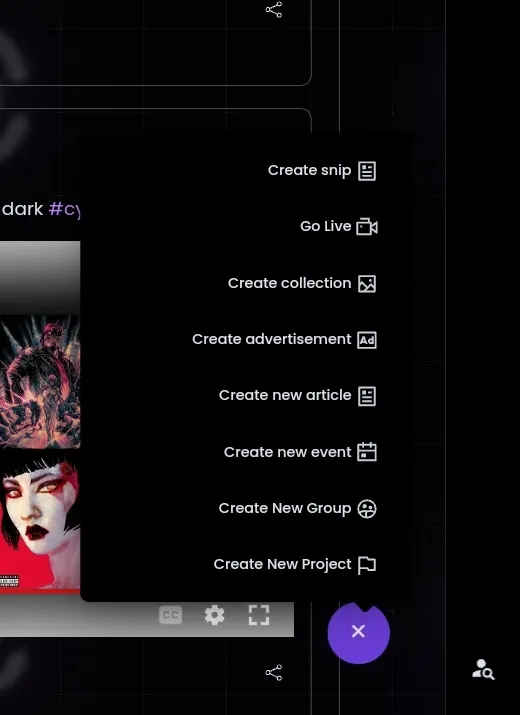This screenshot has width=520, height=715.
Task: Click the share icon on the upper post card
Action: point(274,10)
